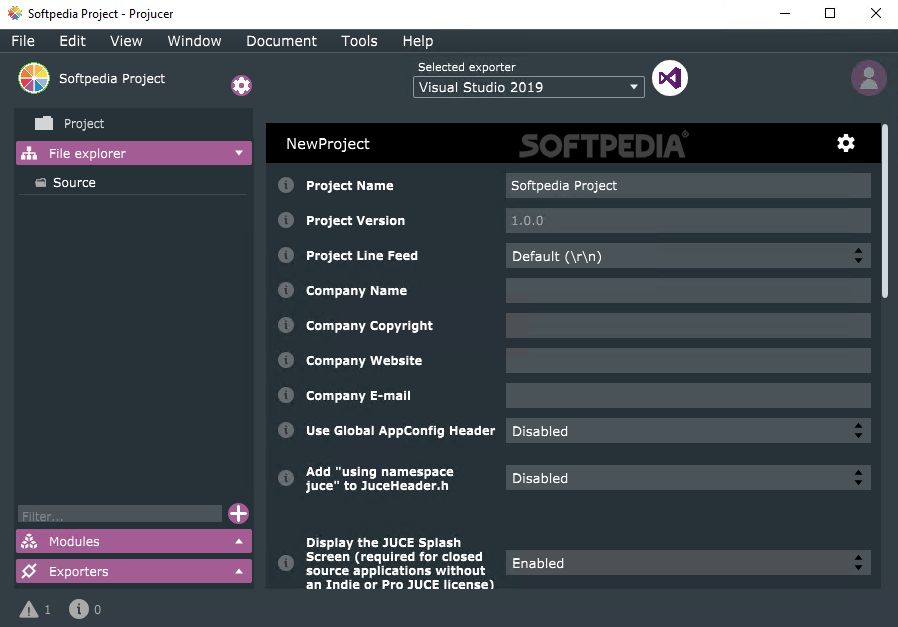Viewport: 898px width, 627px height.
Task: Open the user account avatar
Action: tap(868, 78)
